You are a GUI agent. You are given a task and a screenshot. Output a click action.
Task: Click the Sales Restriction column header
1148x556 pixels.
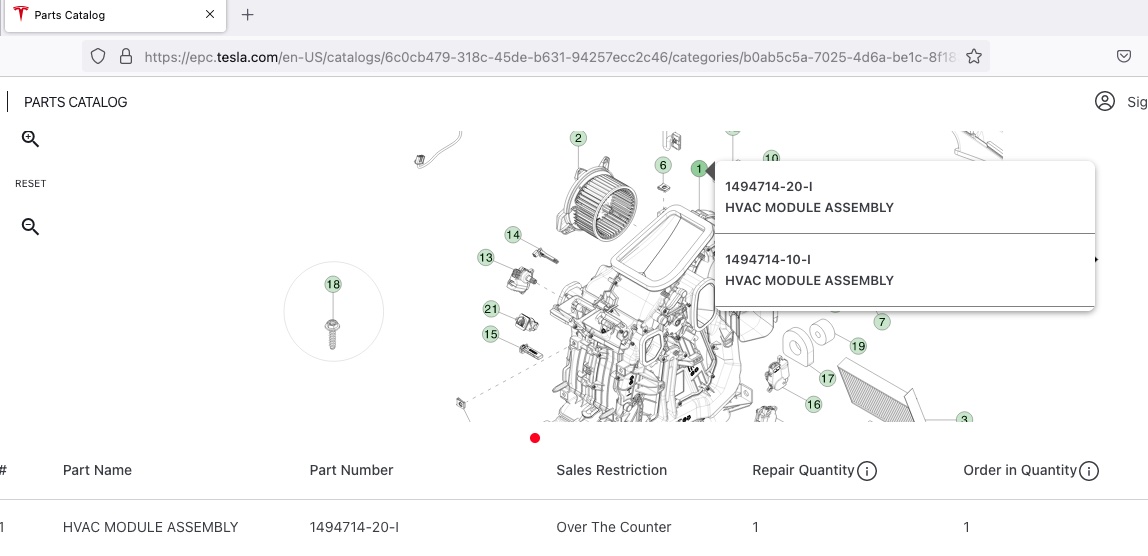click(611, 470)
